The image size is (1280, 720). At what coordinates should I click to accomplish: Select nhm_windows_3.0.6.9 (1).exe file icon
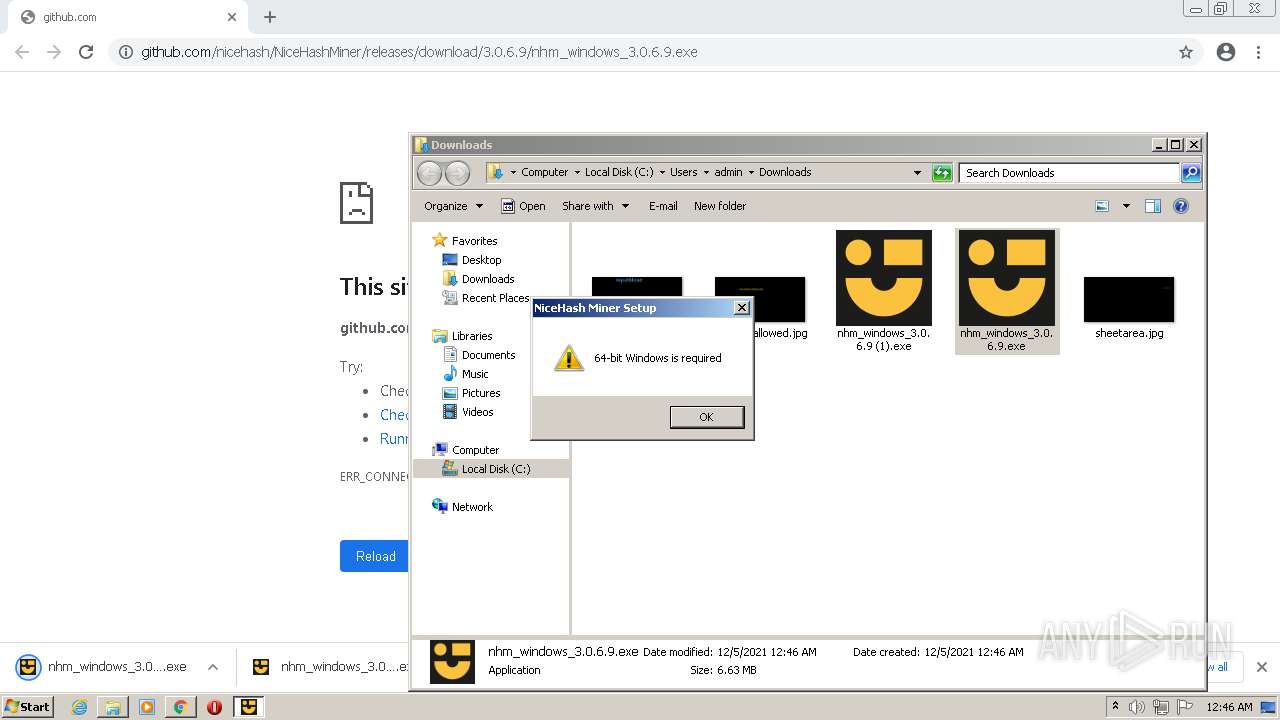tap(883, 278)
